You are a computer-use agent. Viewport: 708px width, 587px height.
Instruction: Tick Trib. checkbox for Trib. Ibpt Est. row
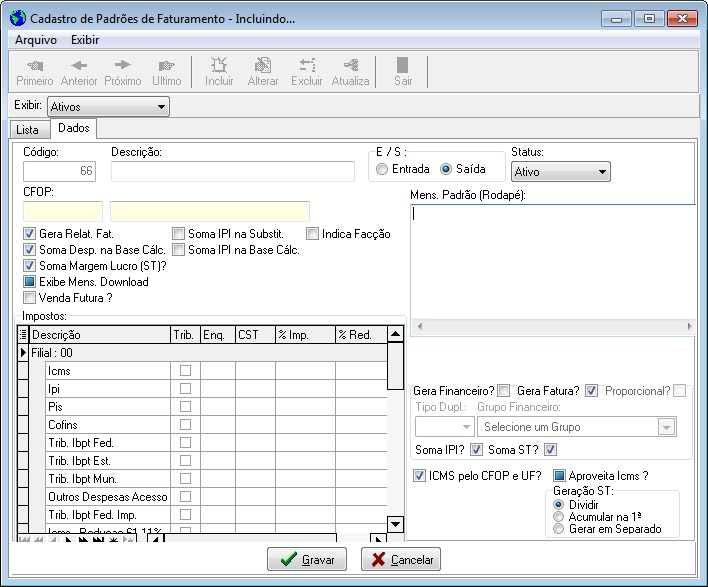point(185,461)
